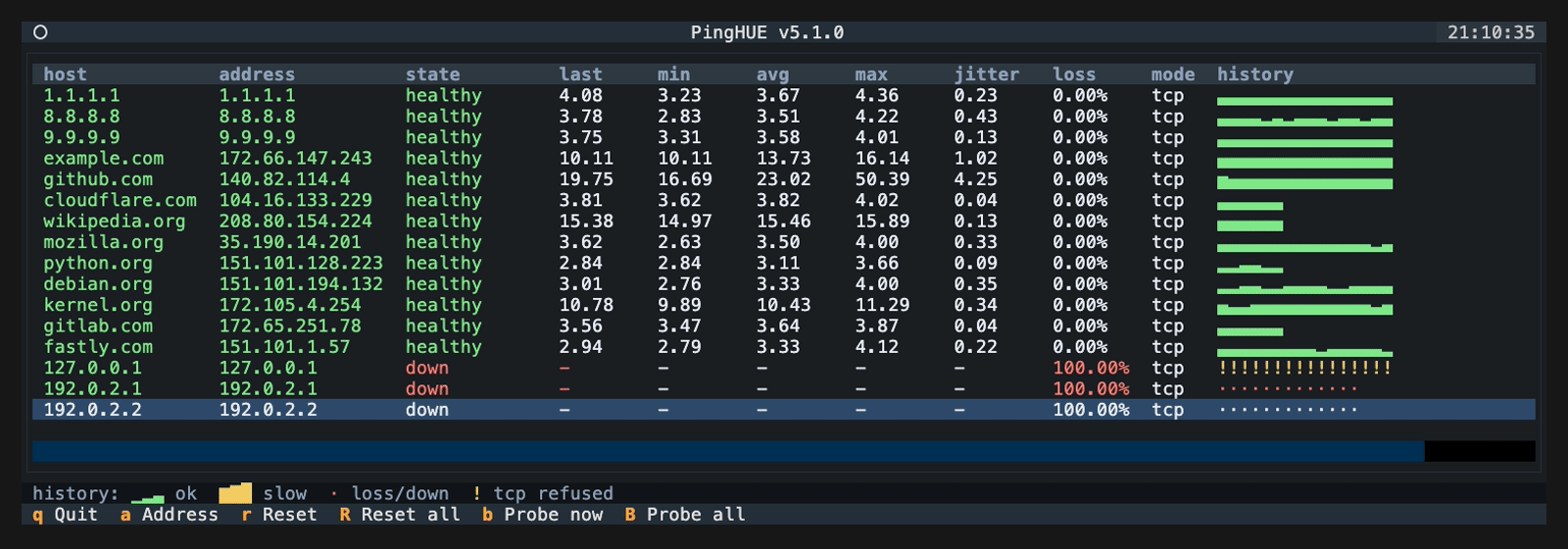Click the 127.0.0.1 refused history marks
The width and height of the screenshot is (1568, 549).
[x=1304, y=368]
